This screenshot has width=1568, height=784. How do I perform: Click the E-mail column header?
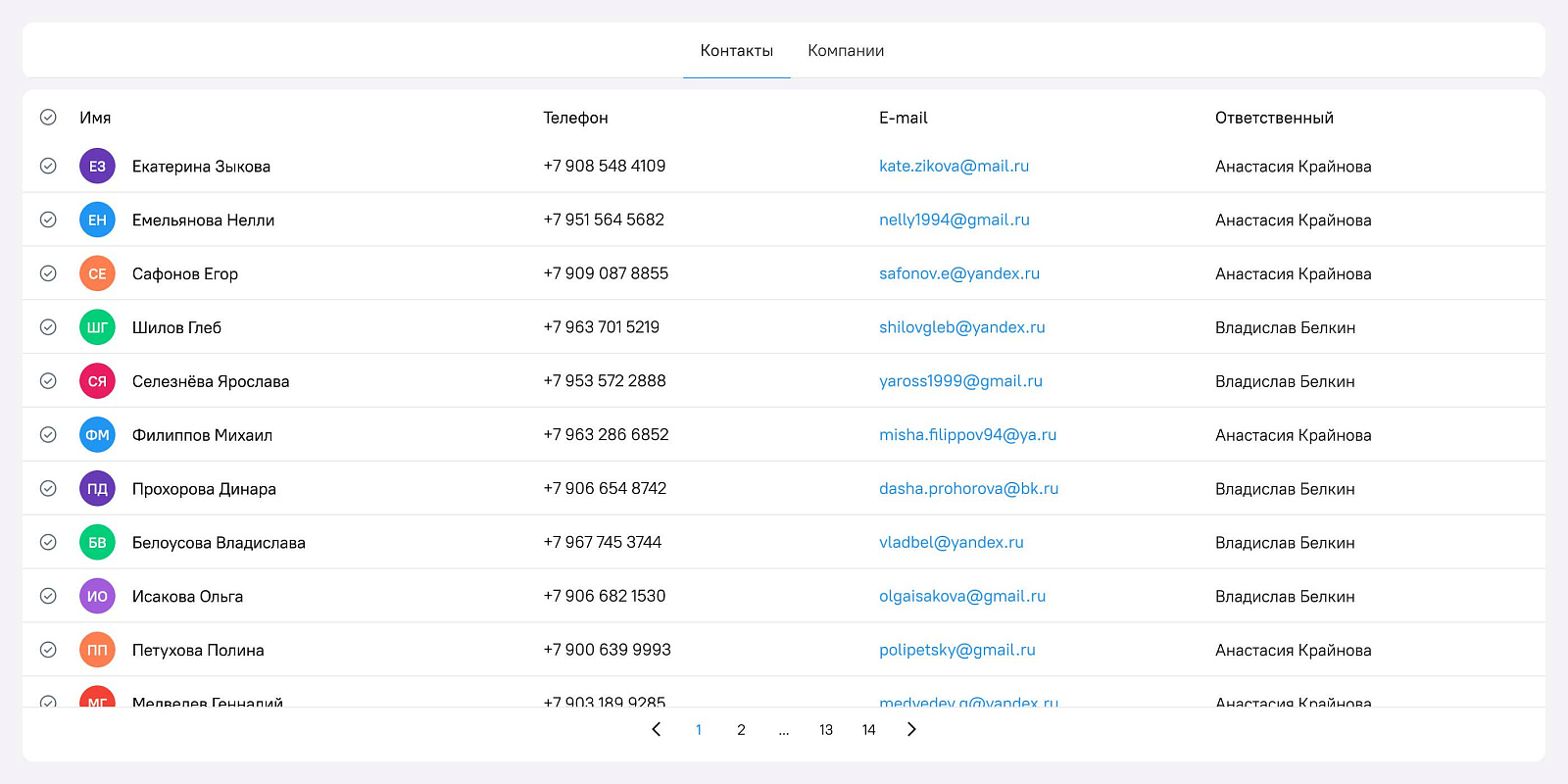[x=903, y=118]
